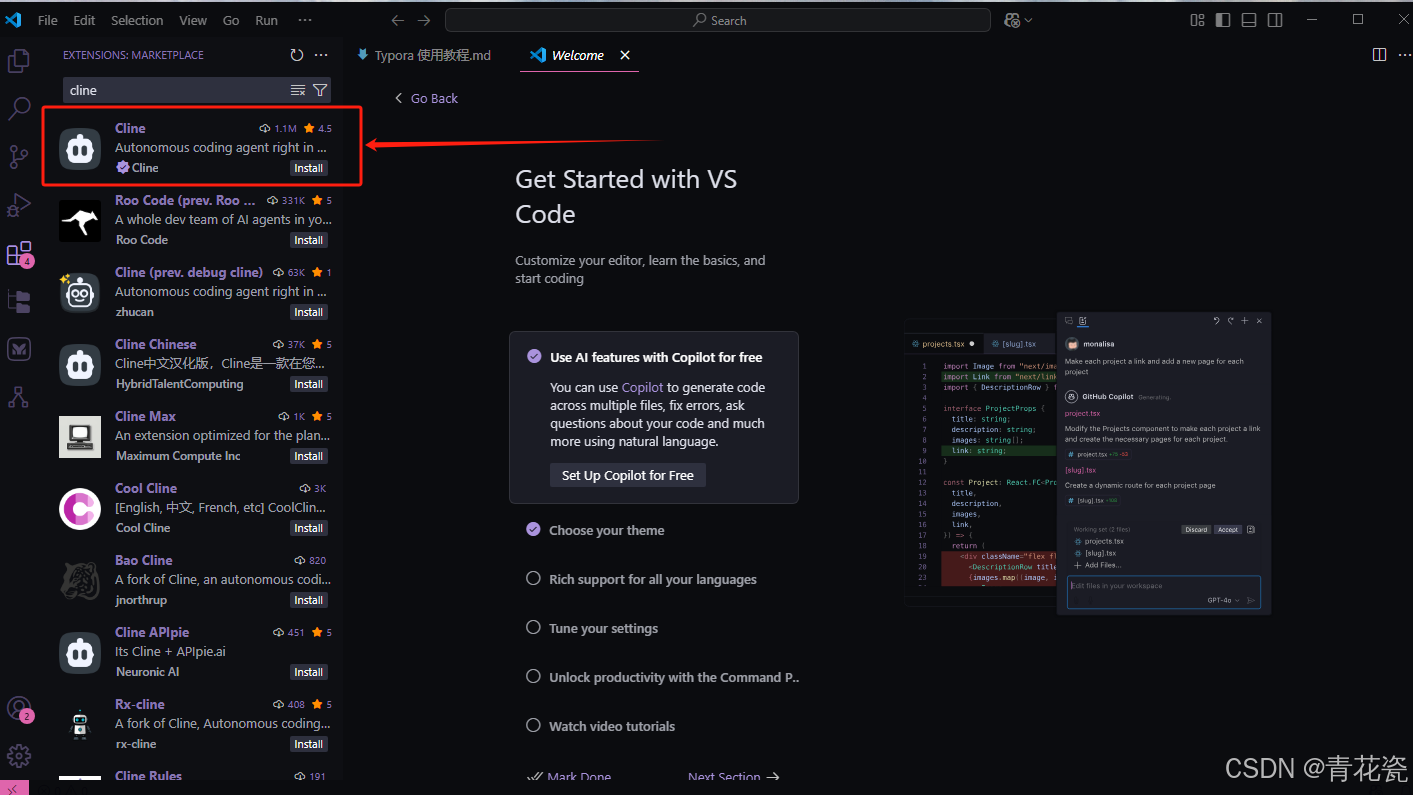The height and width of the screenshot is (795, 1413).
Task: Install the Roo Code extension
Action: pyautogui.click(x=309, y=240)
